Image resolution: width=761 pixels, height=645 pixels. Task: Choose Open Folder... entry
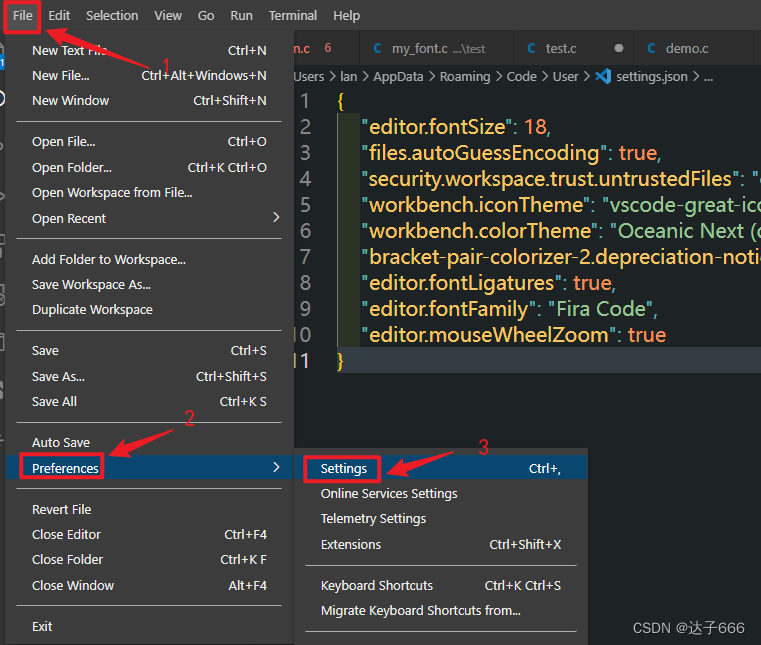(x=149, y=167)
